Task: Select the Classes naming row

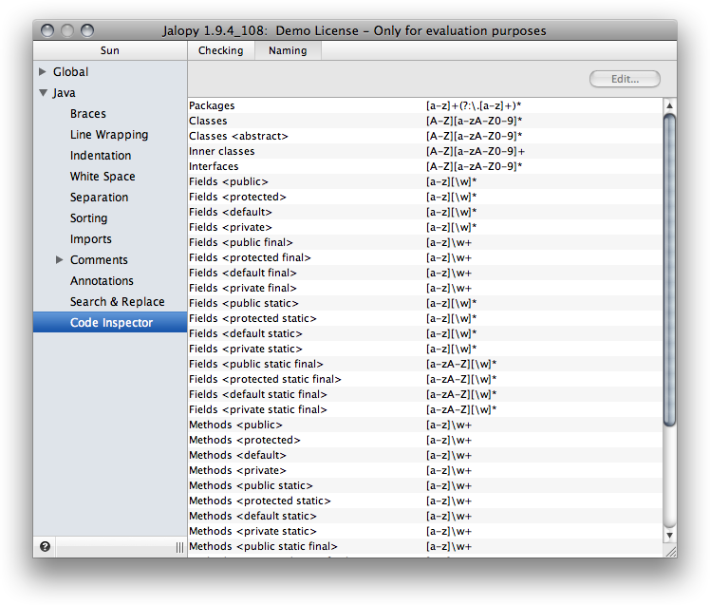Action: pos(425,121)
